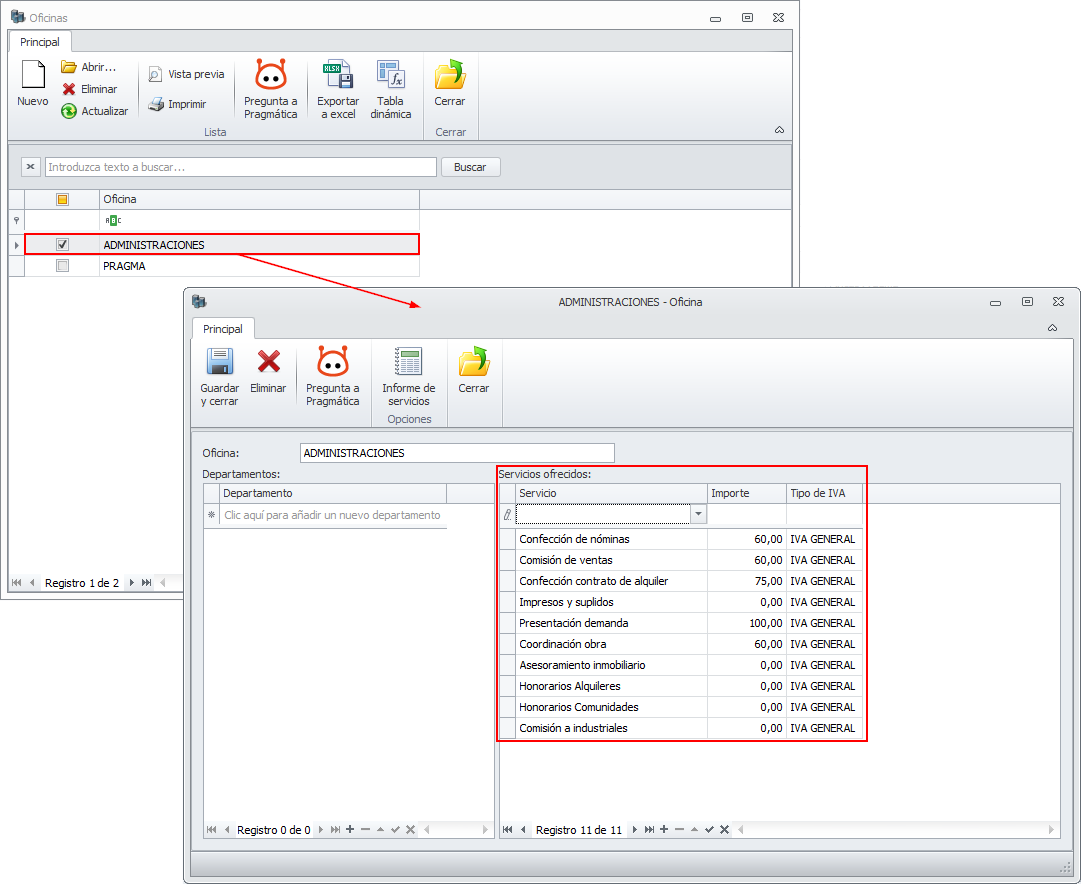Click Oficina name field ADMINISTRACIONES

[457, 453]
